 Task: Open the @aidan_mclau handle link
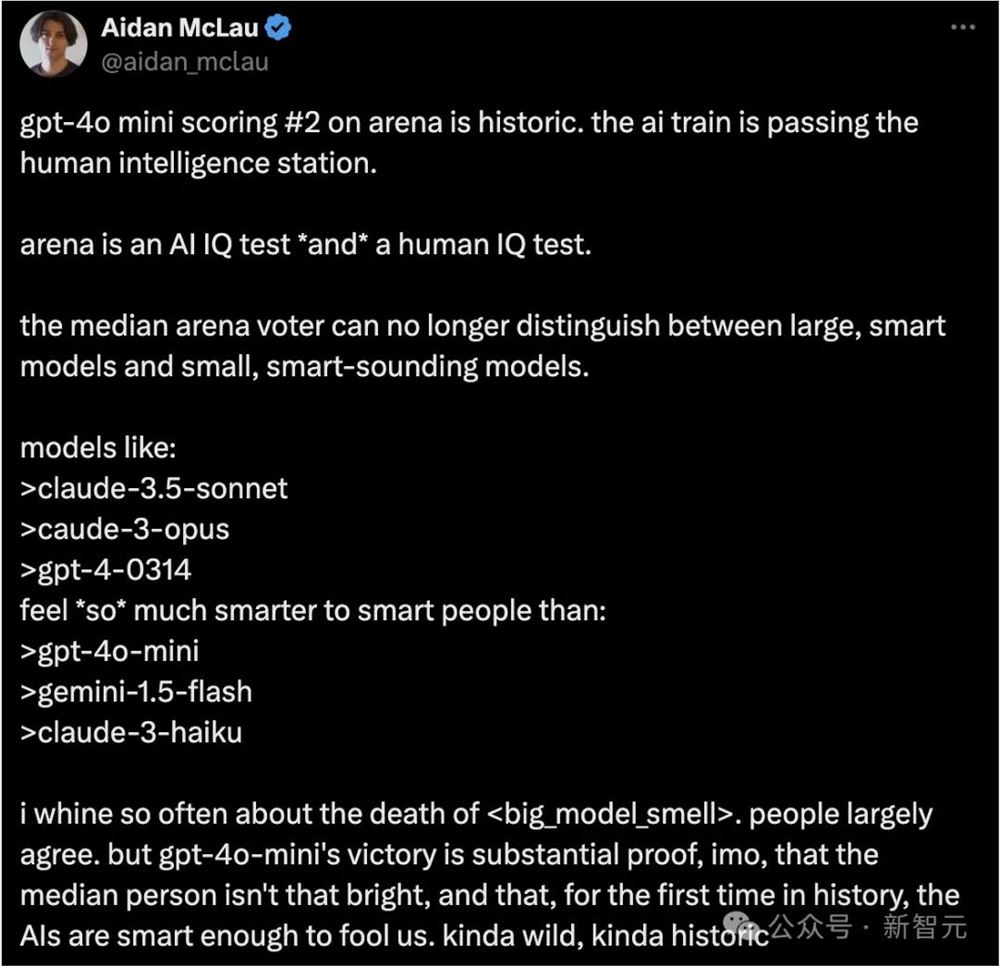click(x=185, y=61)
